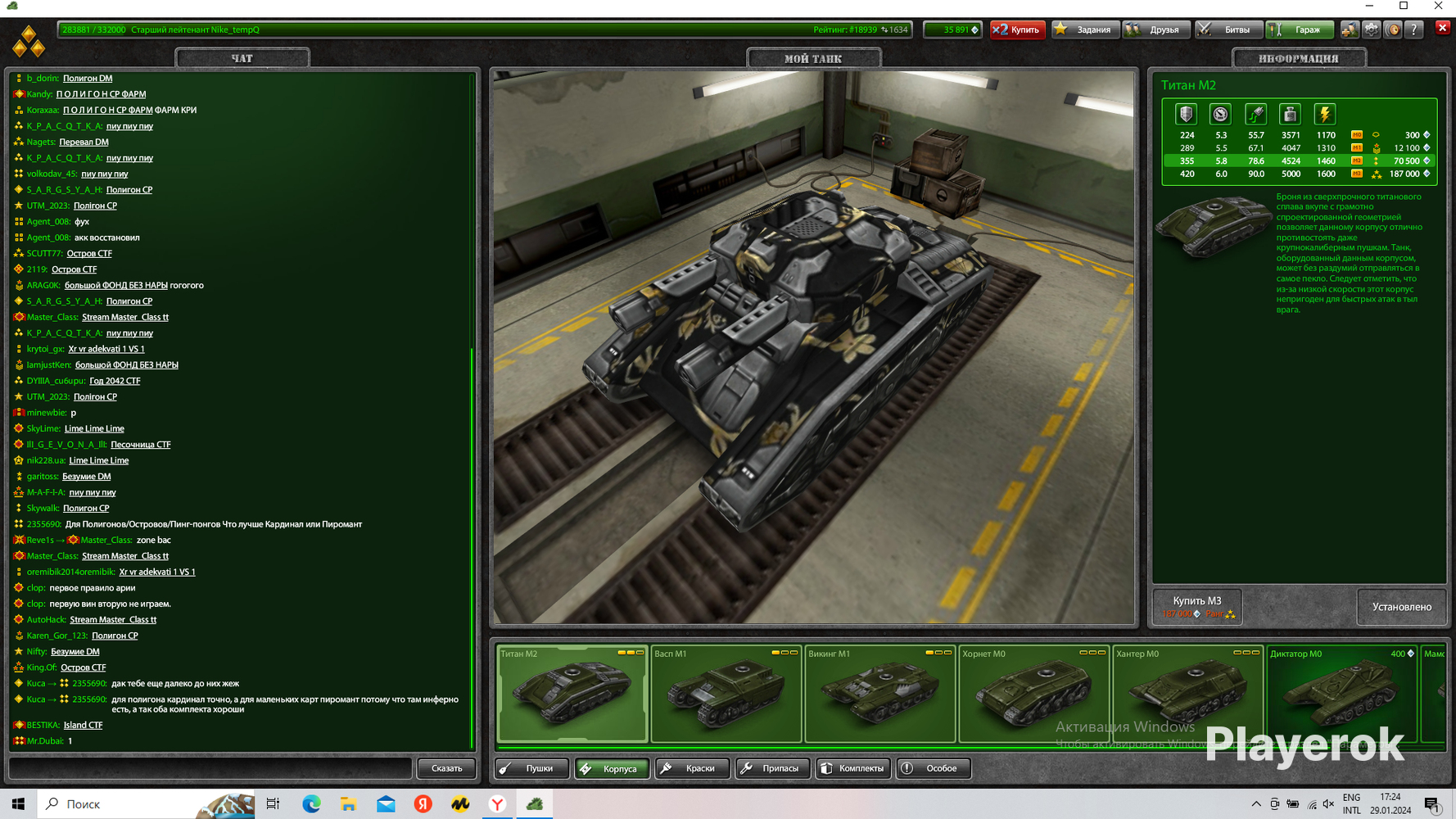1456x819 pixels.
Task: Click the lightning power stat icon
Action: [x=1325, y=115]
